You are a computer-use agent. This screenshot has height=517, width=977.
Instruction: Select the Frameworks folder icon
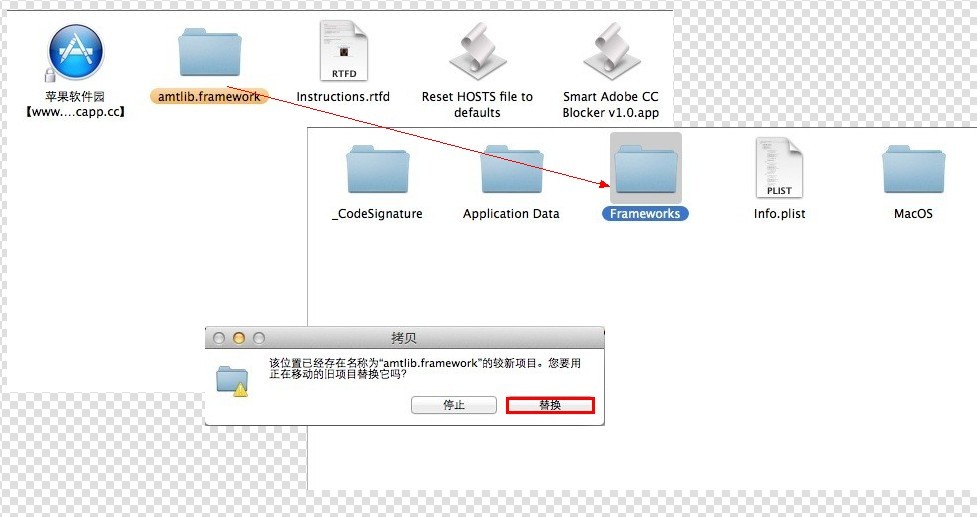click(646, 169)
